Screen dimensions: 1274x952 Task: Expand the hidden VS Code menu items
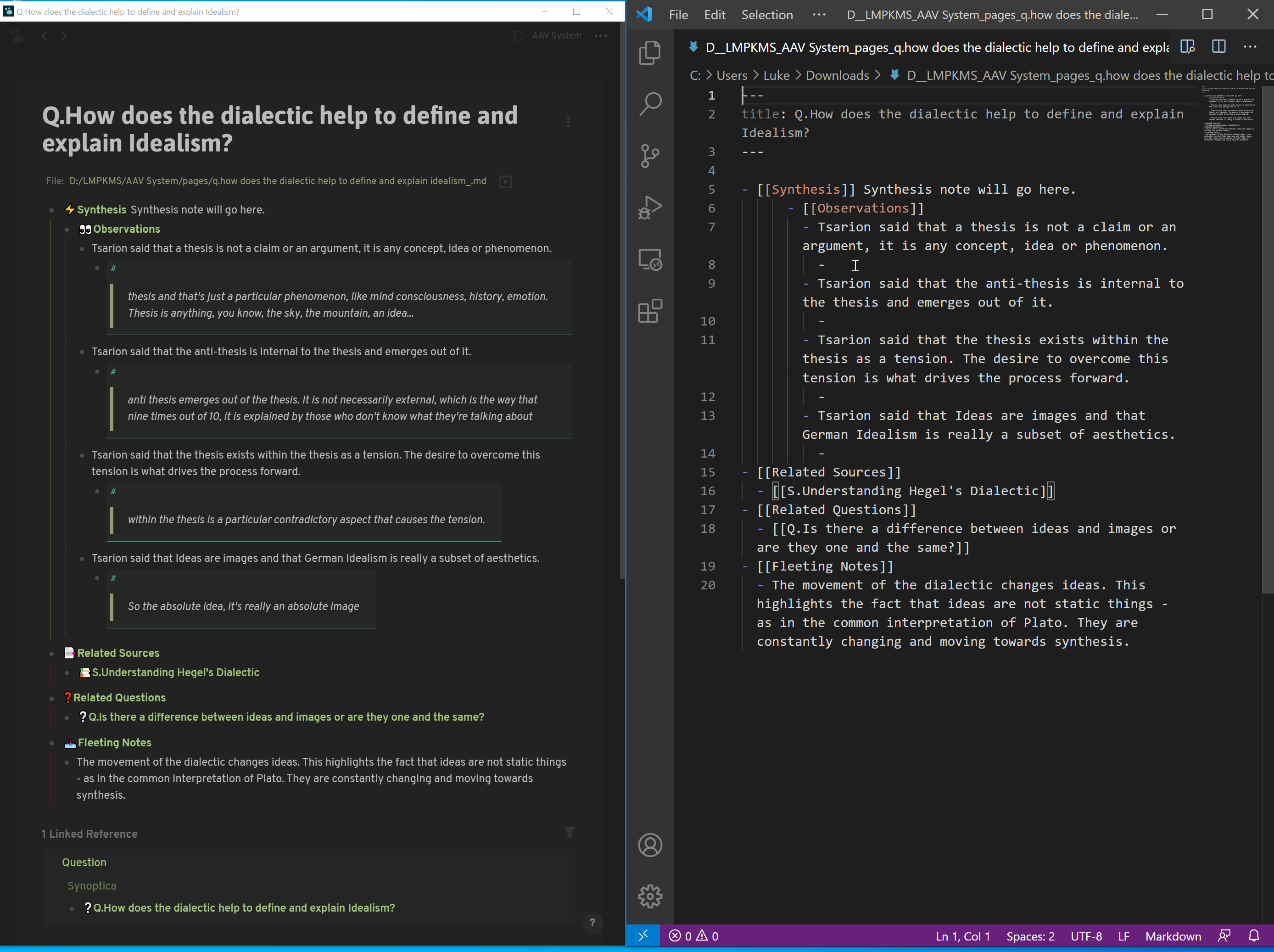(818, 15)
